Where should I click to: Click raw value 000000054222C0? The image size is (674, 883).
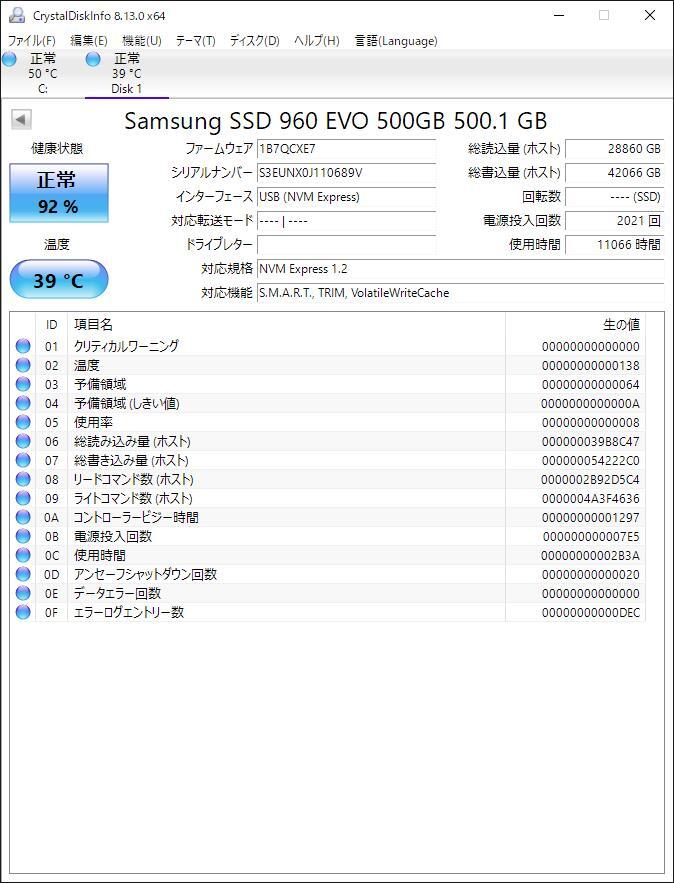[x=591, y=461]
